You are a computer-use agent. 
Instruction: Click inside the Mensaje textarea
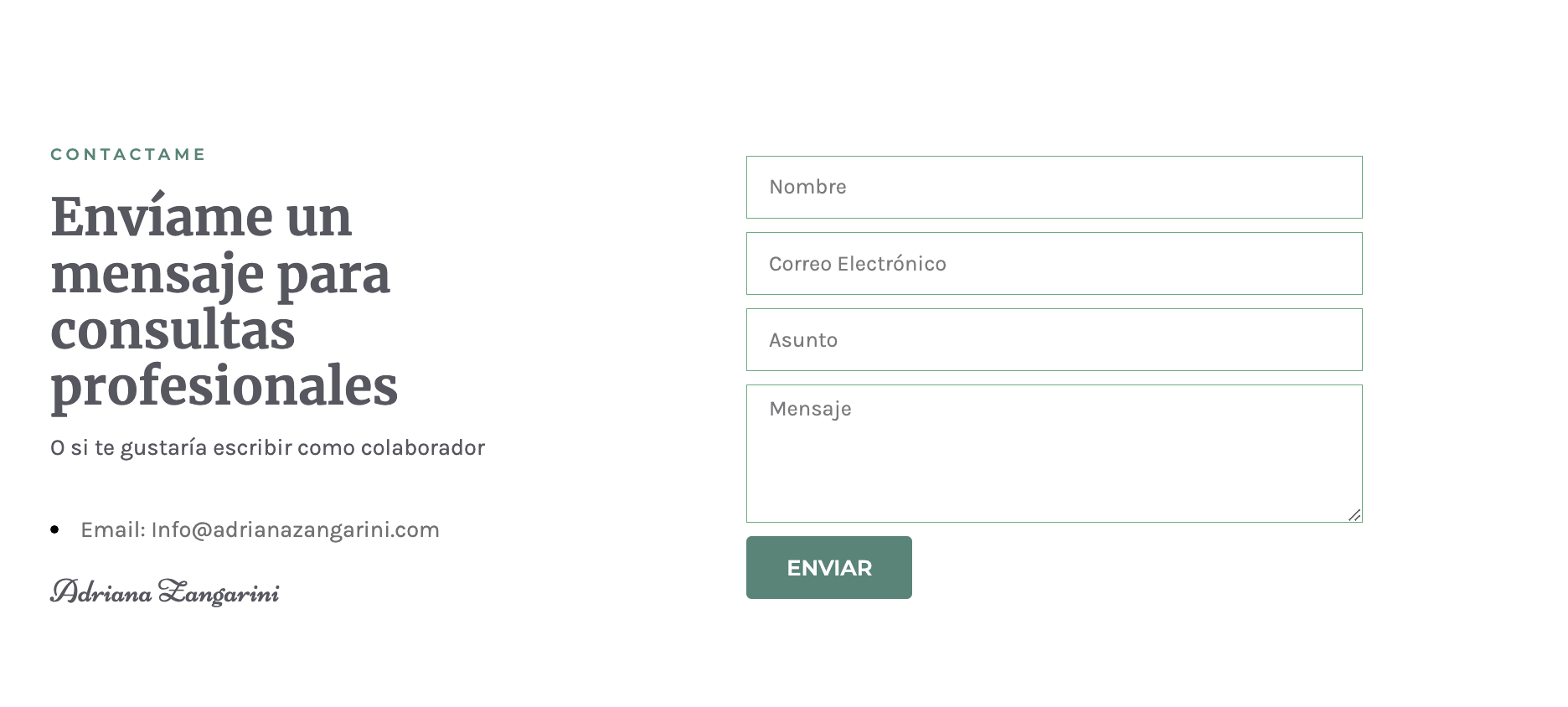[x=1054, y=453]
